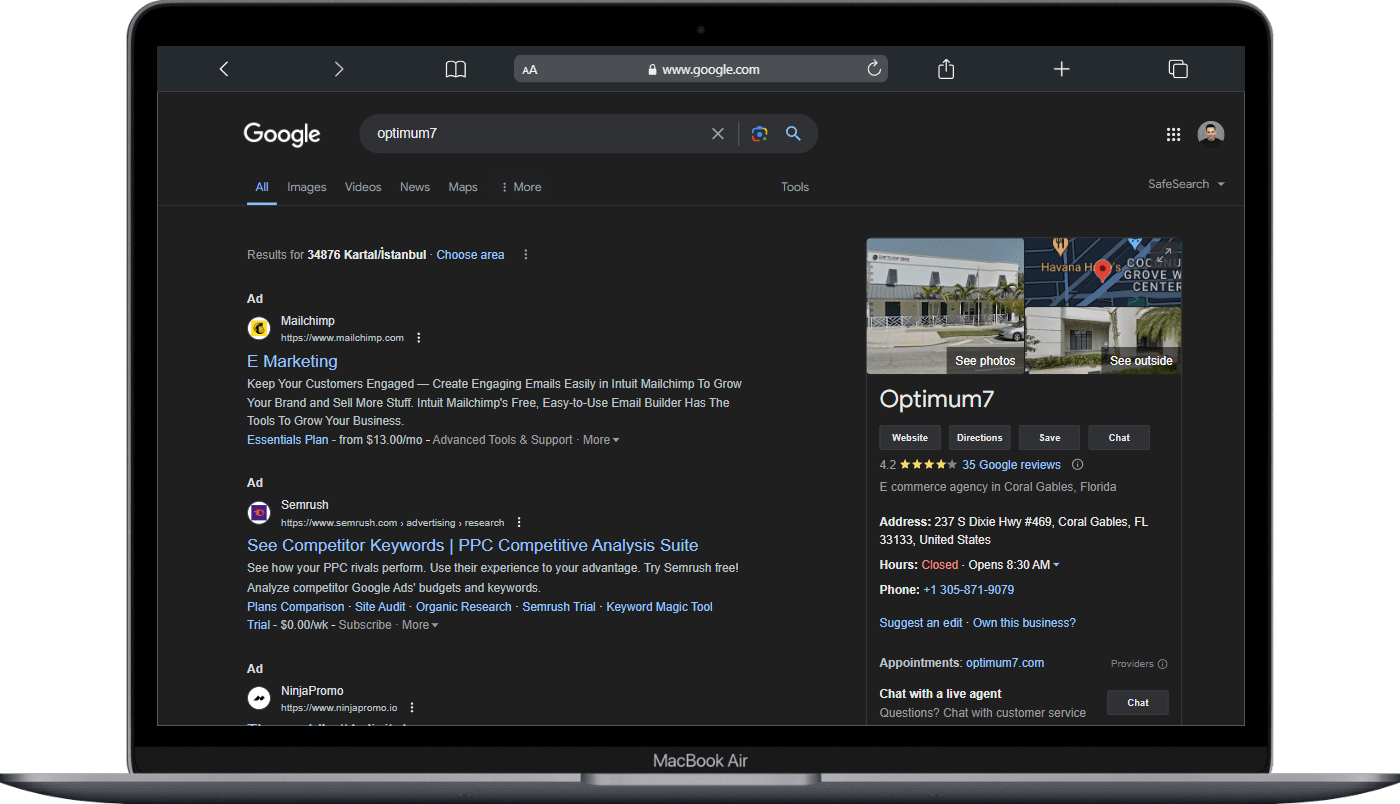The image size is (1400, 804).
Task: Expand More in the Semrush ad
Action: point(420,625)
